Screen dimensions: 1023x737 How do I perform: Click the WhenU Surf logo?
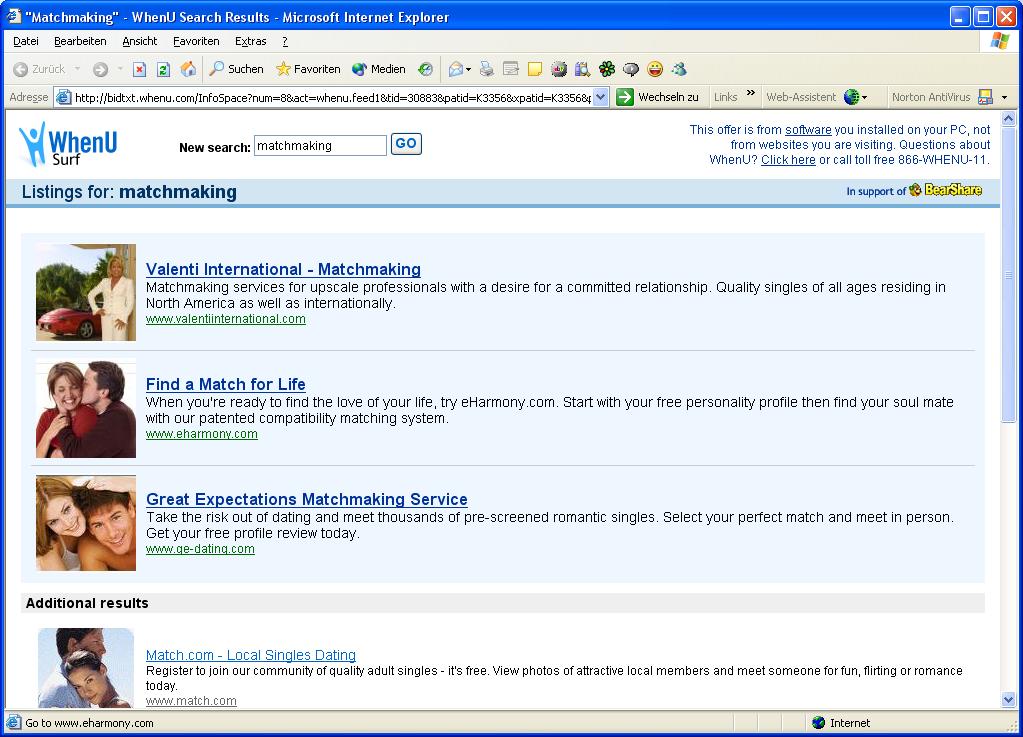[x=68, y=144]
